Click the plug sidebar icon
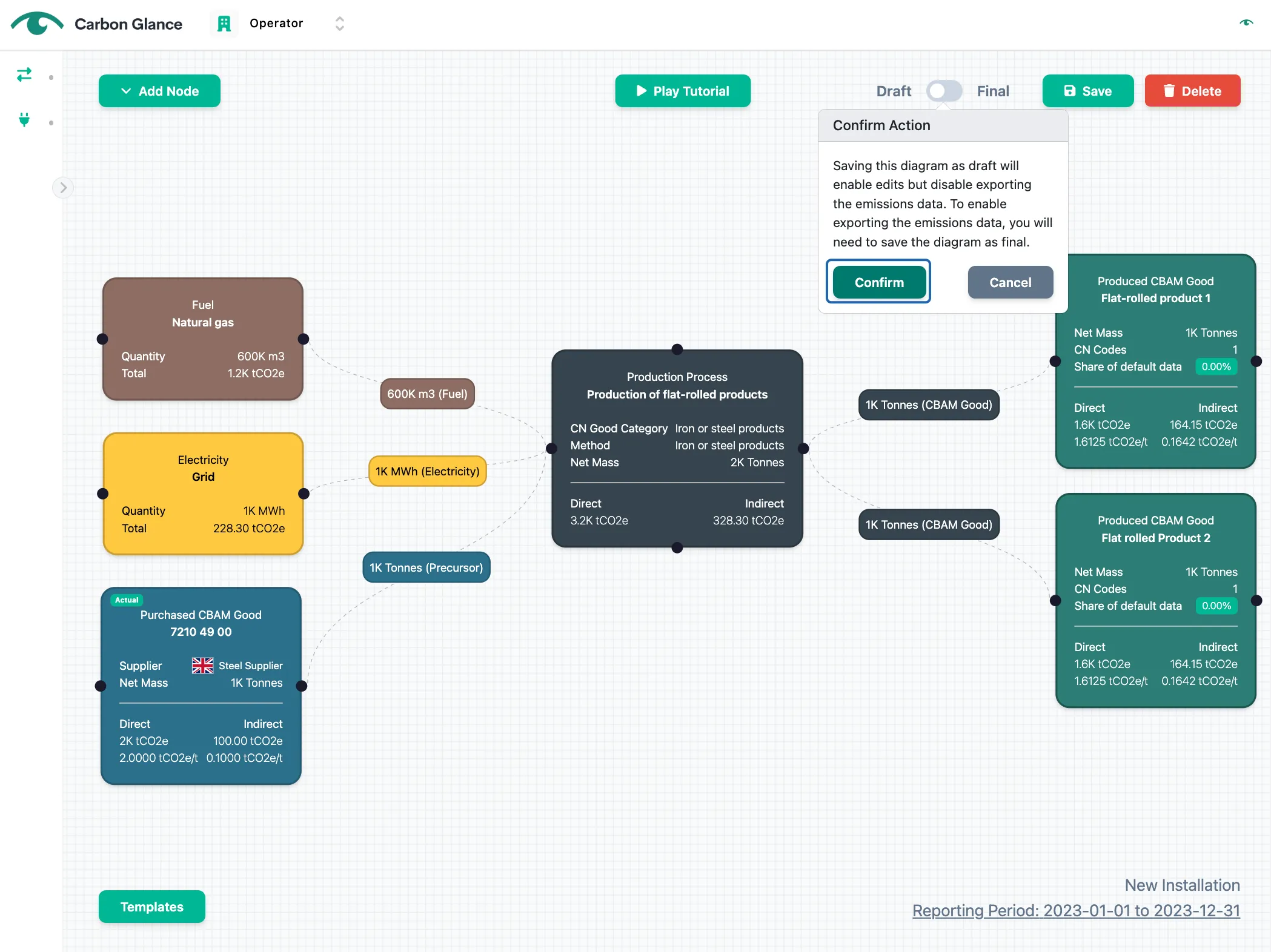The width and height of the screenshot is (1271, 952). coord(24,120)
